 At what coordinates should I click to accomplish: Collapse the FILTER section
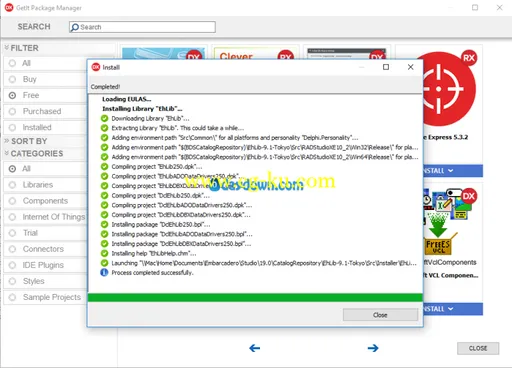pos(6,48)
